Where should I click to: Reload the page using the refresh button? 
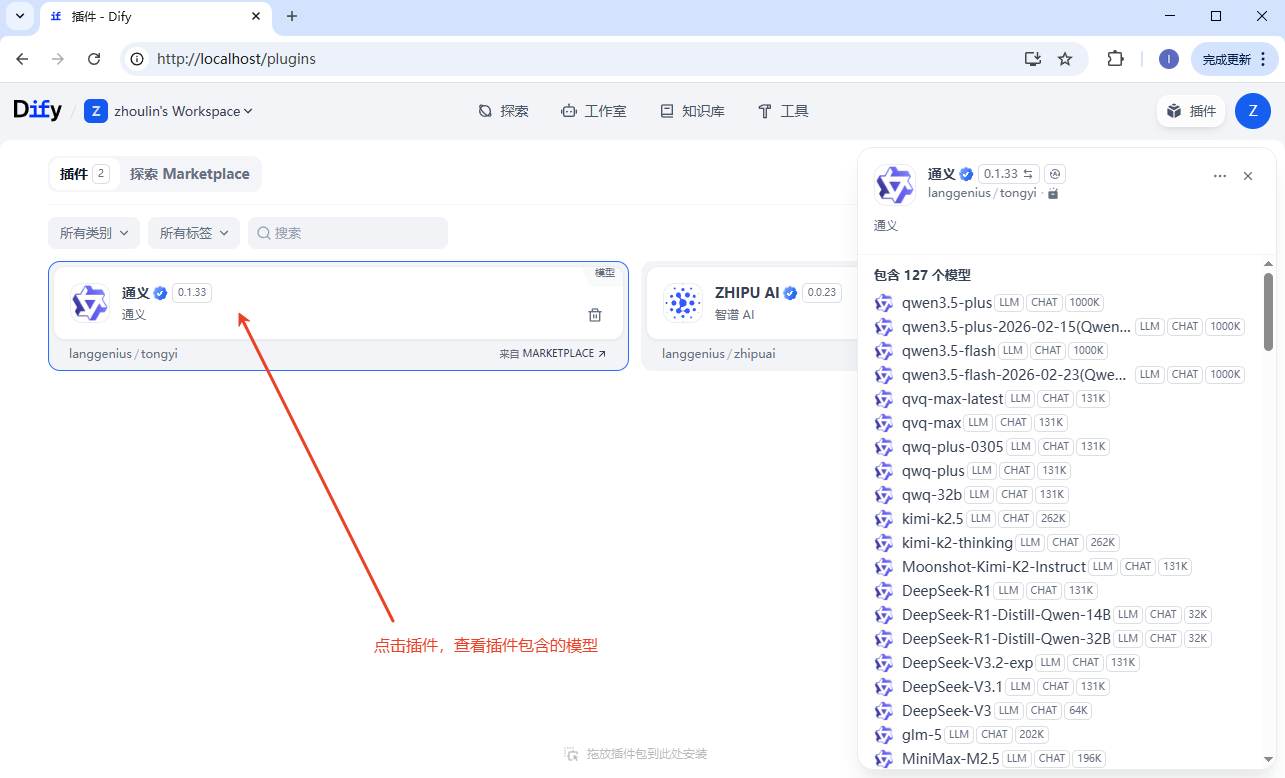94,59
